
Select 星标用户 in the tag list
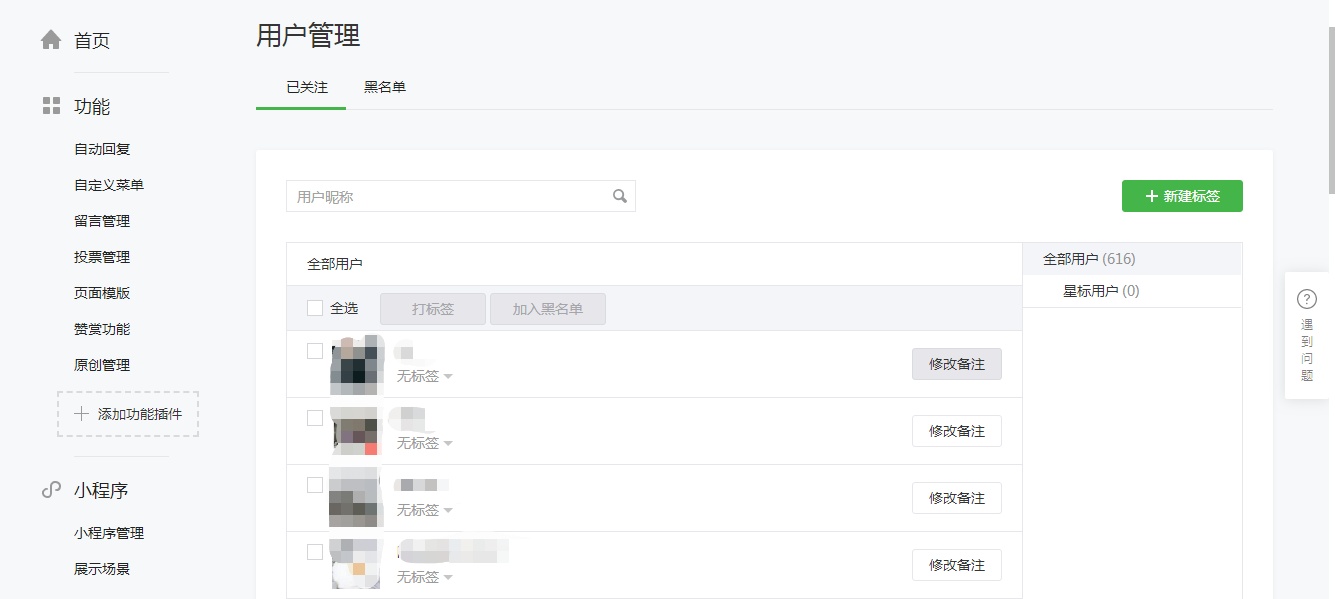click(x=1100, y=291)
